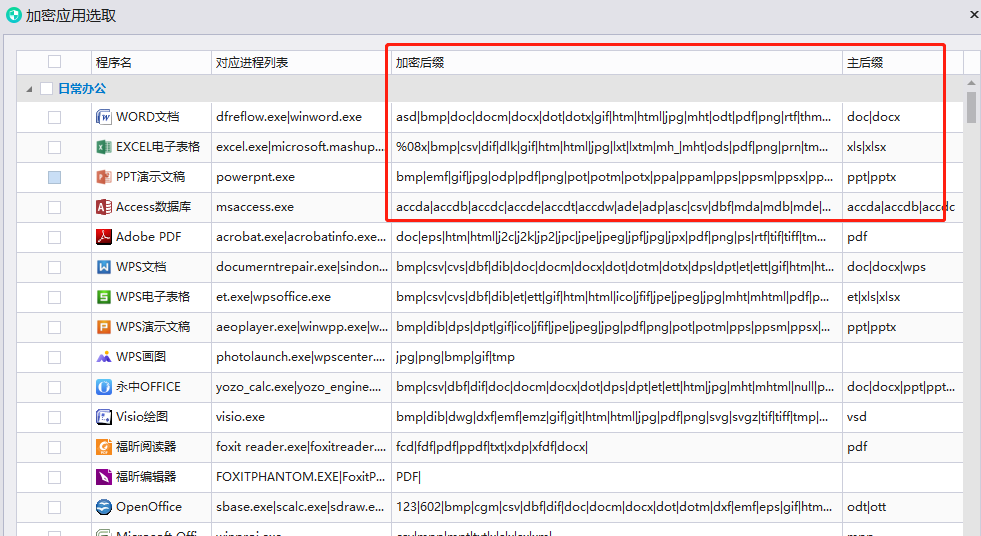Viewport: 981px width, 536px height.
Task: Check the 永中OFFICE row checkbox
Action: point(54,387)
